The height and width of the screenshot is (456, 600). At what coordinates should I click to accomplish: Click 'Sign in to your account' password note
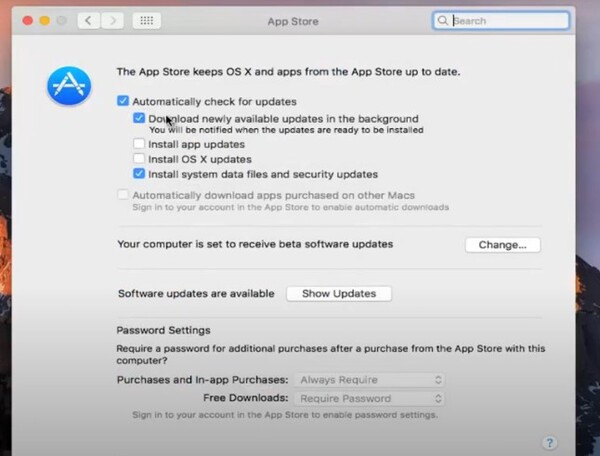click(x=285, y=415)
